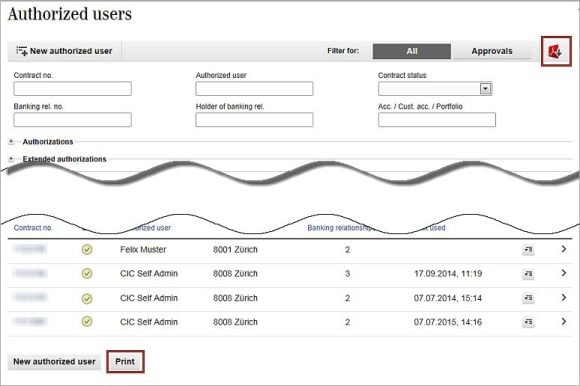Expand the Extended authorizations section
The image size is (580, 386).
[x=11, y=159]
